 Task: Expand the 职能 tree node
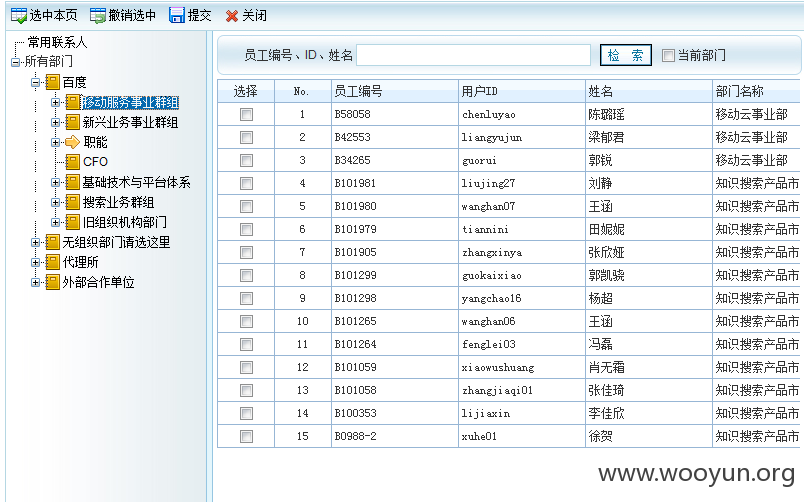coord(55,142)
